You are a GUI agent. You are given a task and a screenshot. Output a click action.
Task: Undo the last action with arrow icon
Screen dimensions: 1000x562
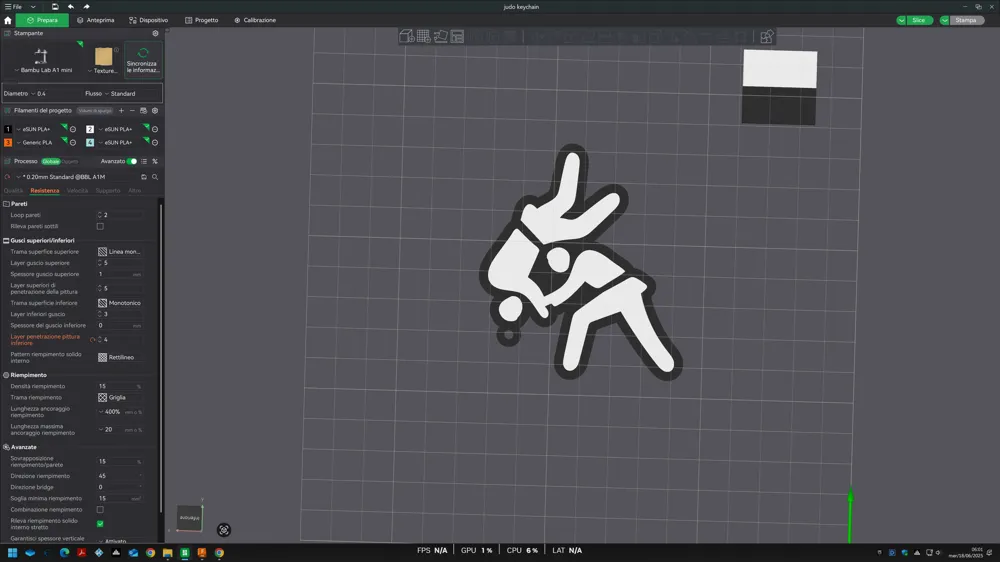(x=71, y=6)
